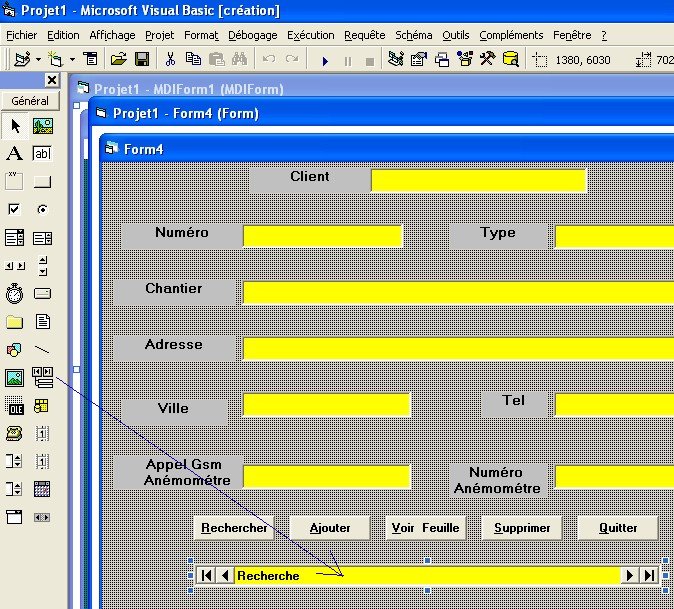The height and width of the screenshot is (609, 674).
Task: Select the Ajouter button on Form4
Action: [x=330, y=528]
